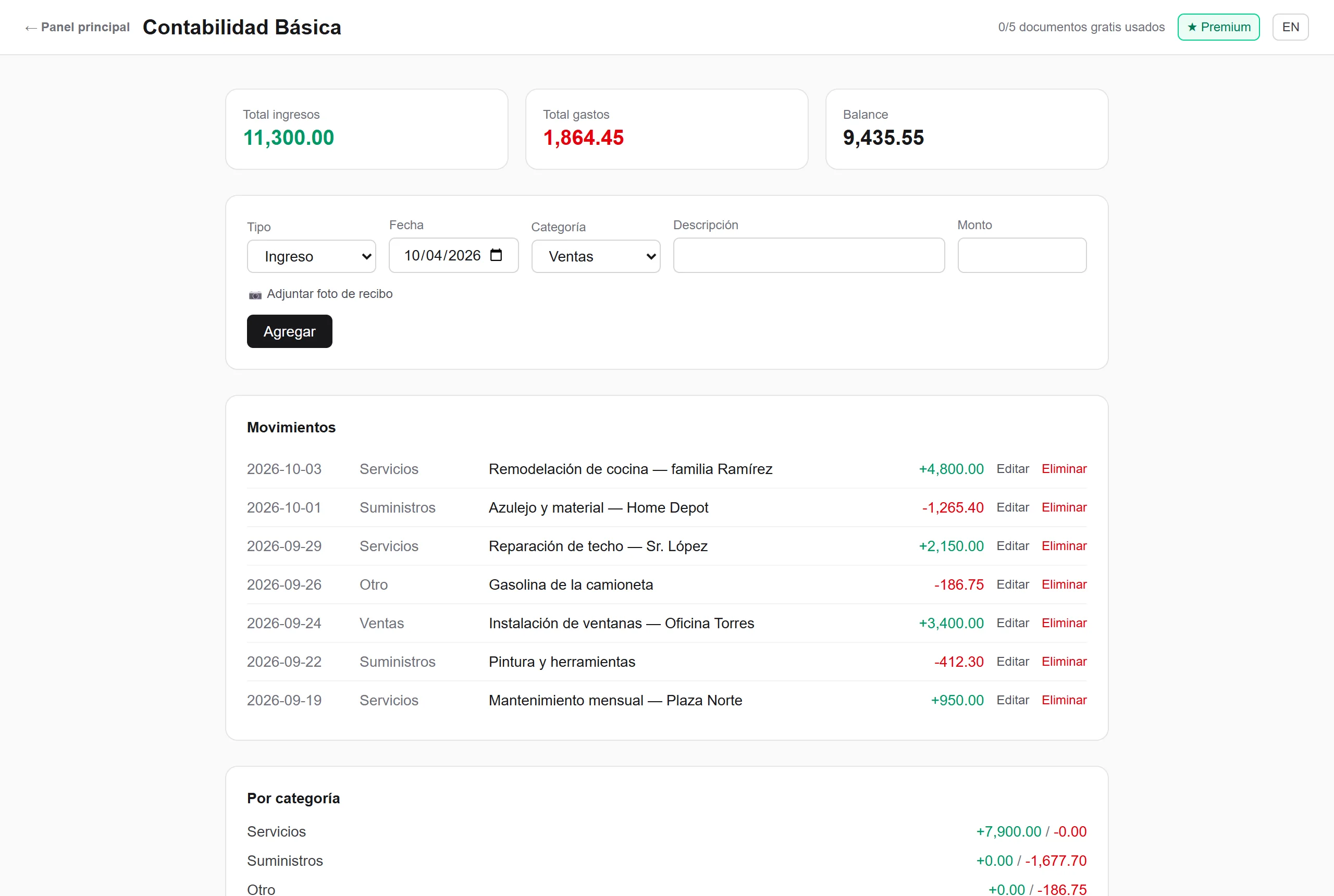The width and height of the screenshot is (1334, 896).
Task: Click Servicios row under Por categoría
Action: 666,831
